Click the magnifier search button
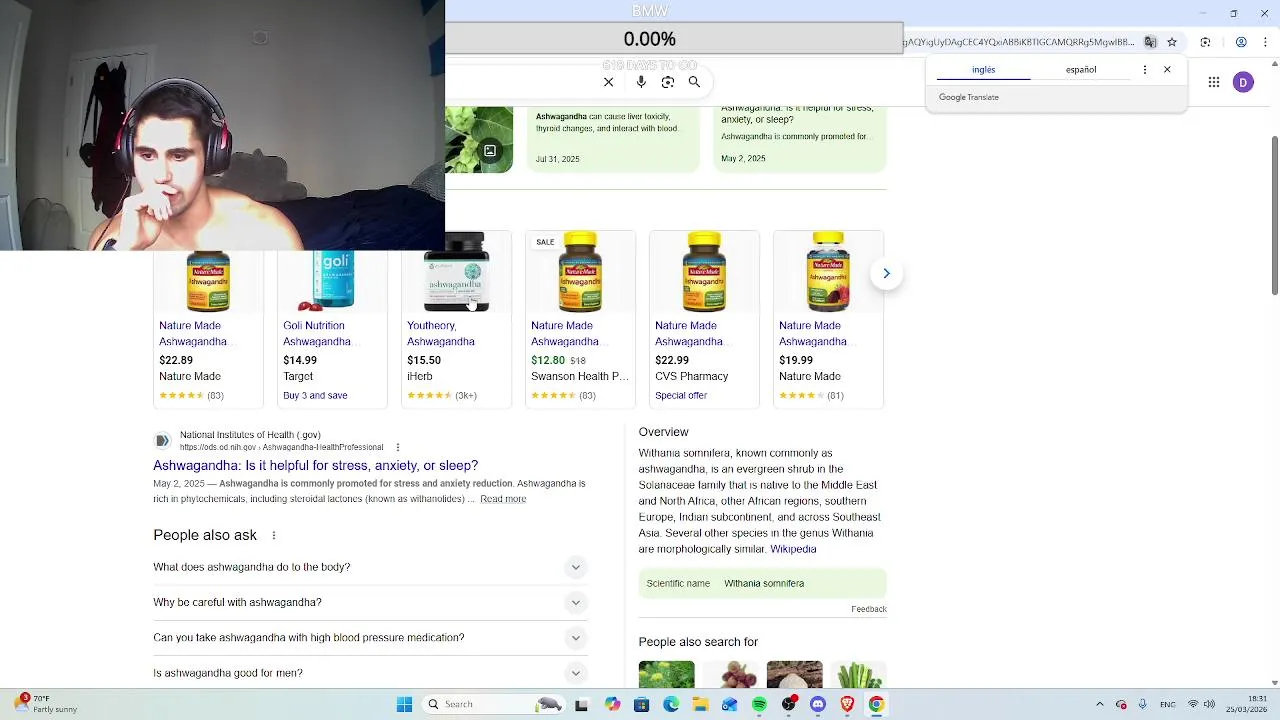The width and height of the screenshot is (1280, 720). 694,82
